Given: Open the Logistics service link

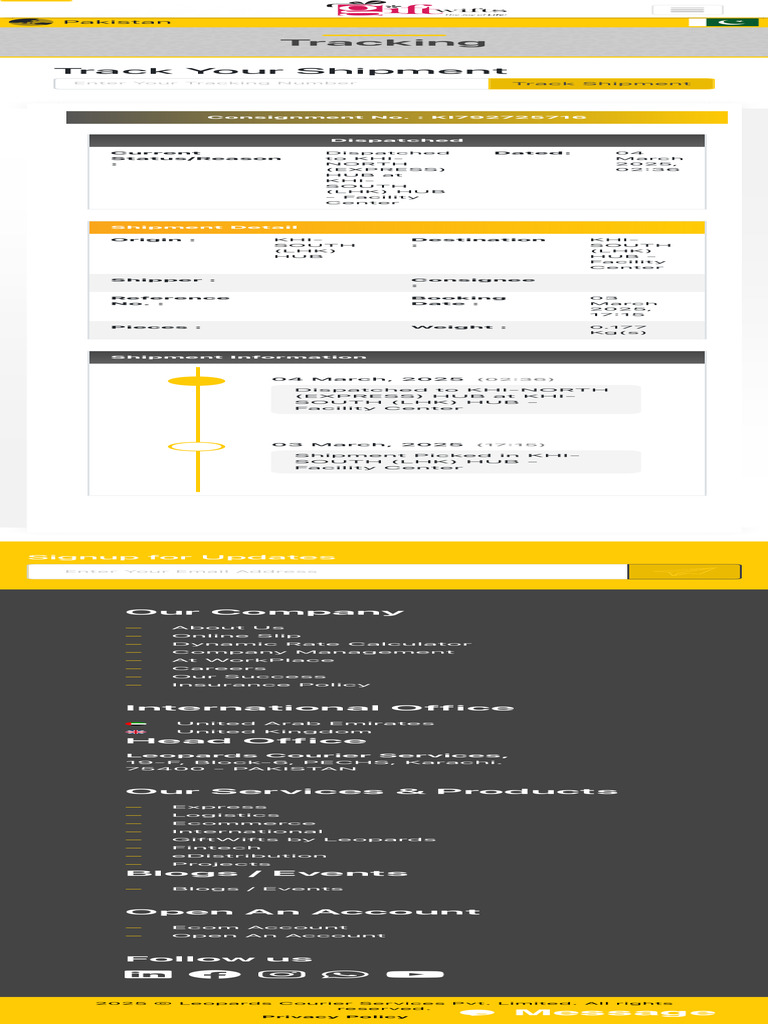Looking at the screenshot, I should (x=225, y=815).
